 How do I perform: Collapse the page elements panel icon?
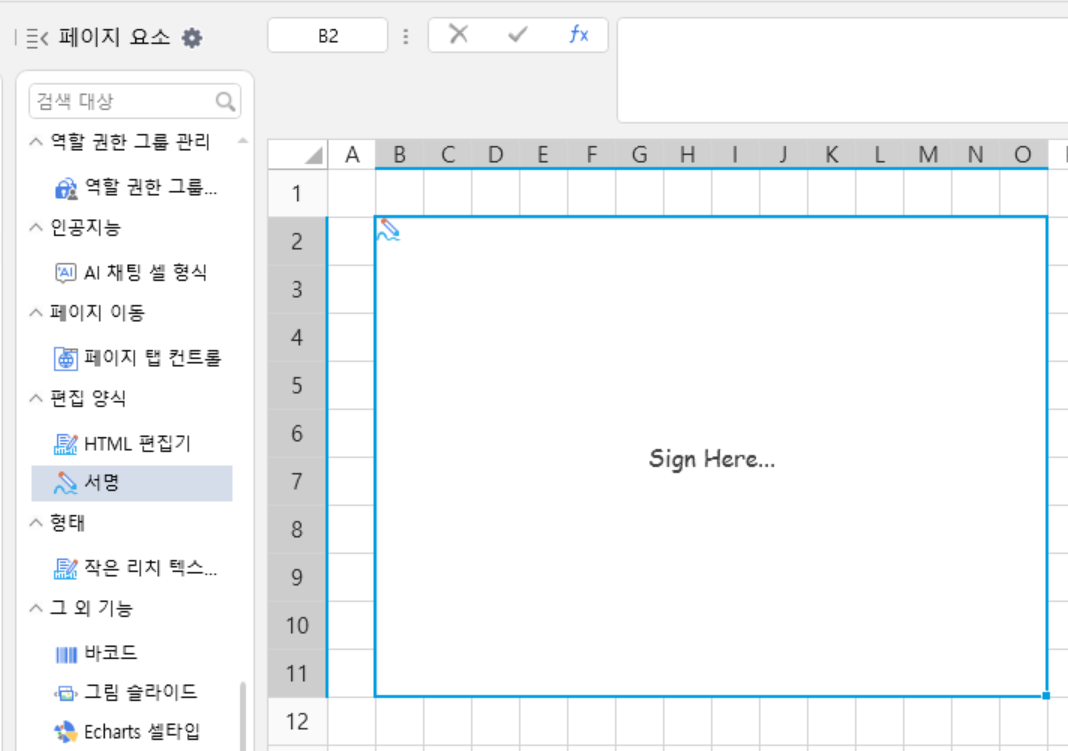(37, 38)
